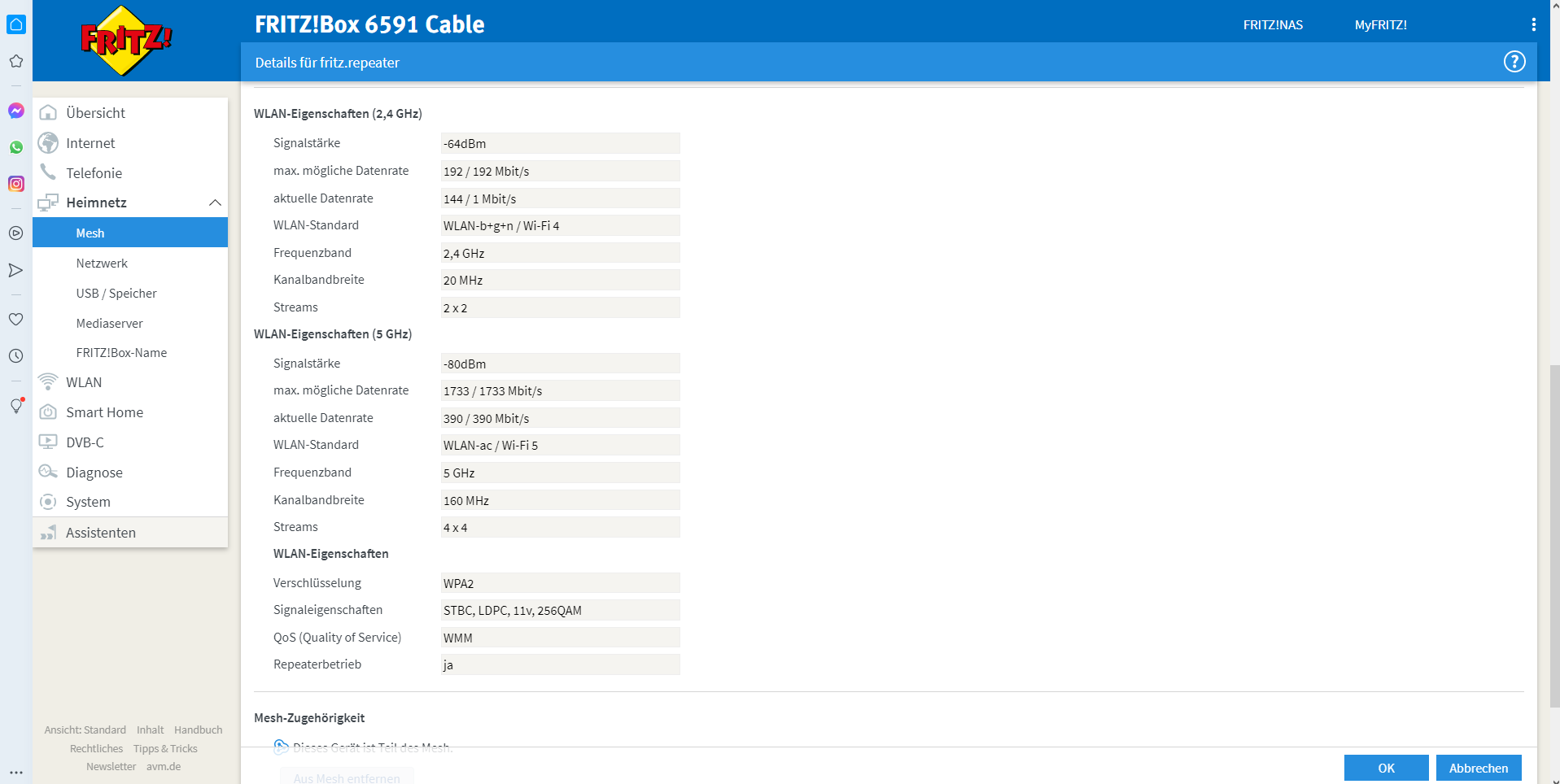Open the Tipps & Tricks link
The width and height of the screenshot is (1560, 784).
click(165, 748)
